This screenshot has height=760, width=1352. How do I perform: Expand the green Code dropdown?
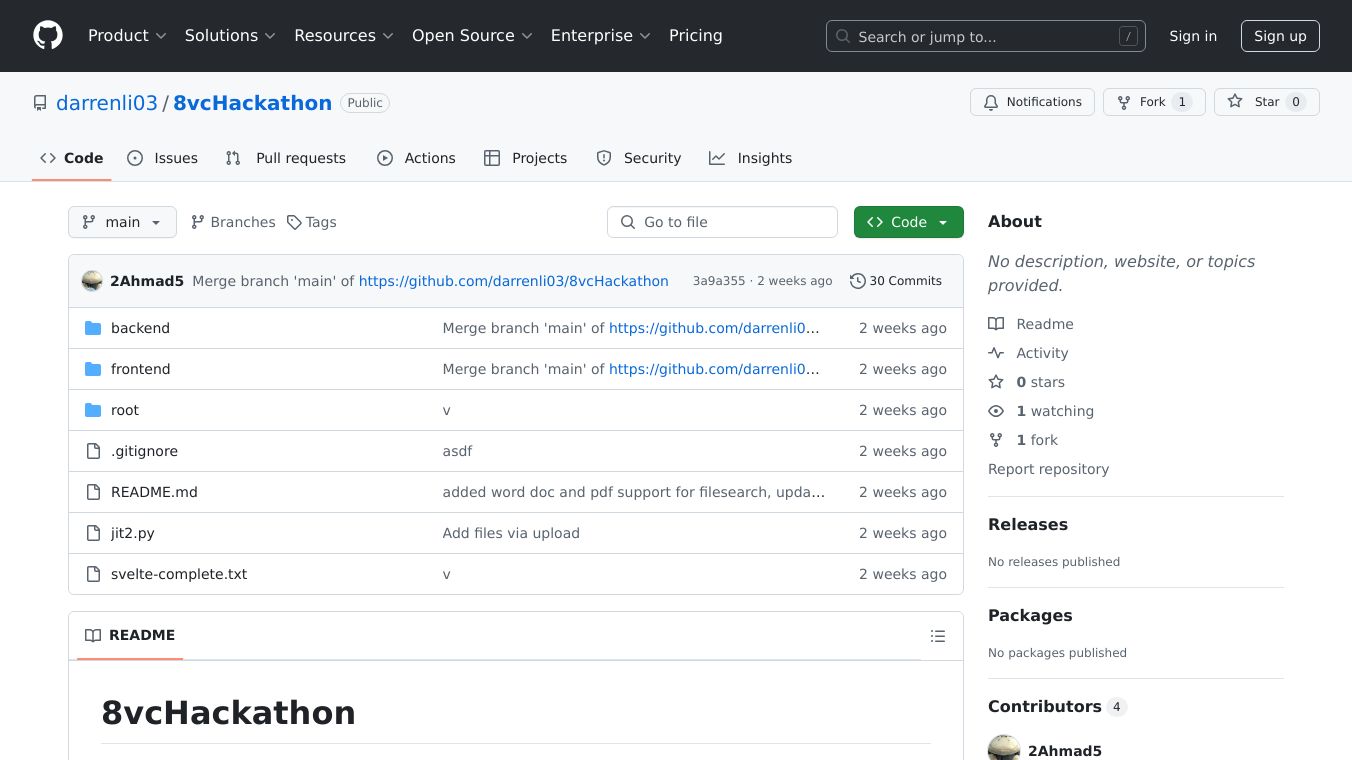908,222
